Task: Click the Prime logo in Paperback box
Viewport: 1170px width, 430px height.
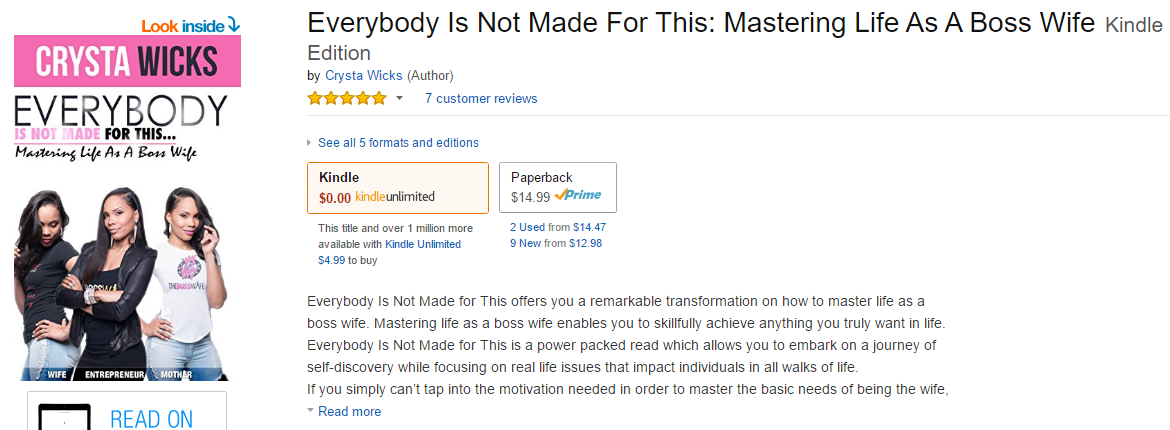Action: (578, 196)
